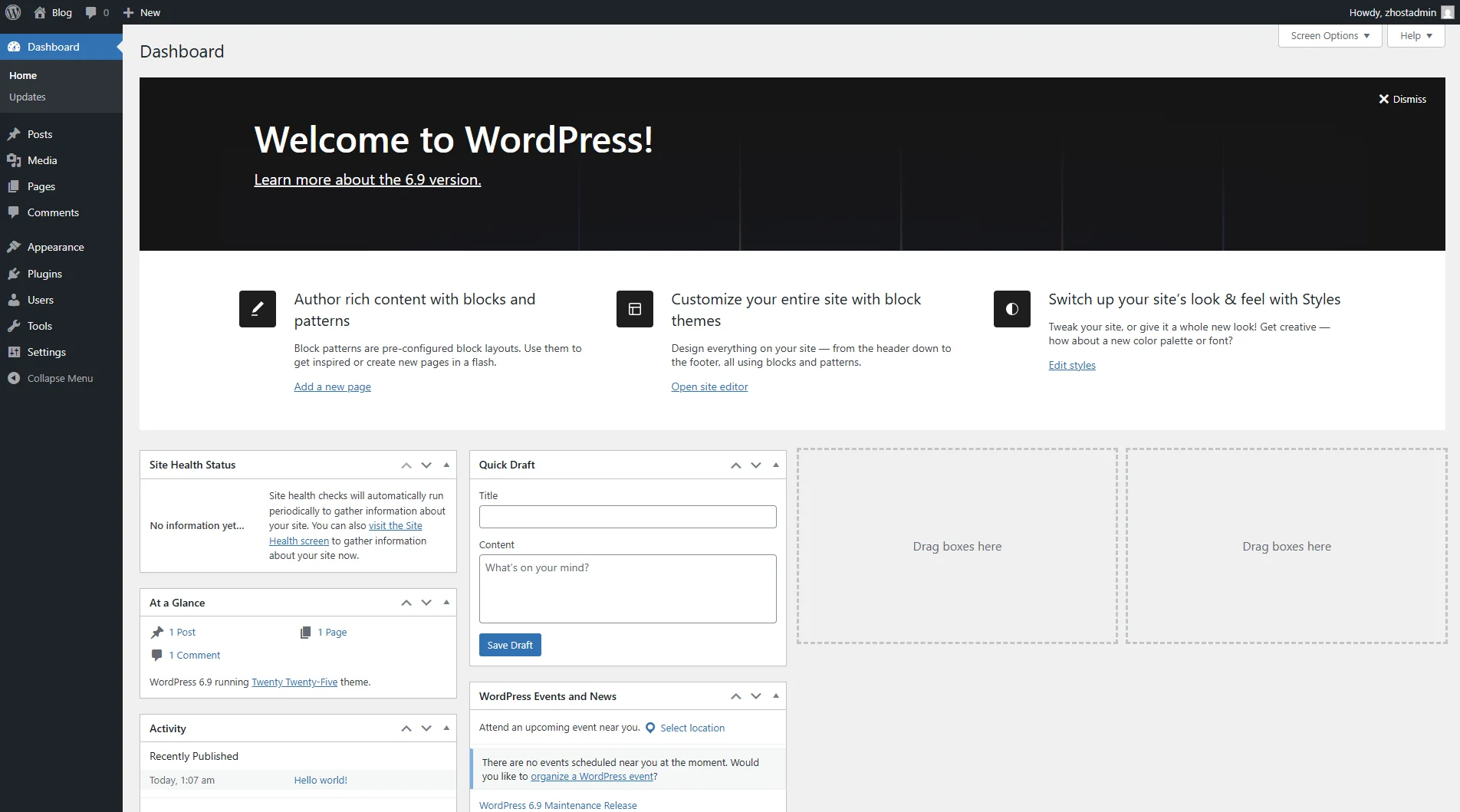Click the pages icon beside 1 Page

click(x=305, y=632)
